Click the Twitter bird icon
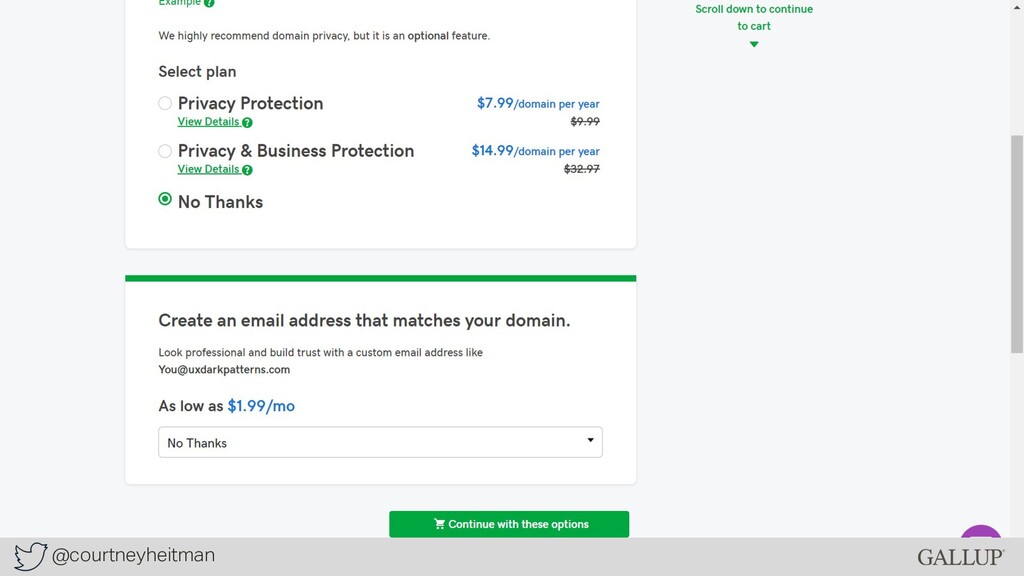 (x=31, y=556)
